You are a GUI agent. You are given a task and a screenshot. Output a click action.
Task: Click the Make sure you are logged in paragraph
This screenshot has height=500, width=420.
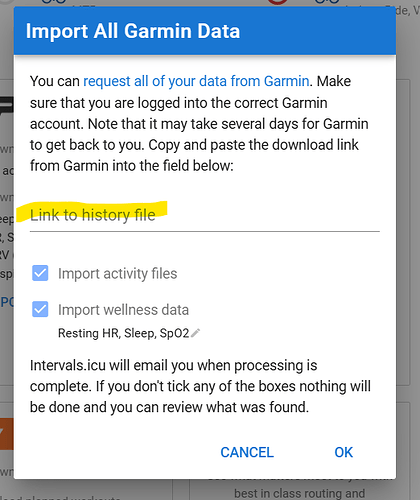tap(199, 123)
